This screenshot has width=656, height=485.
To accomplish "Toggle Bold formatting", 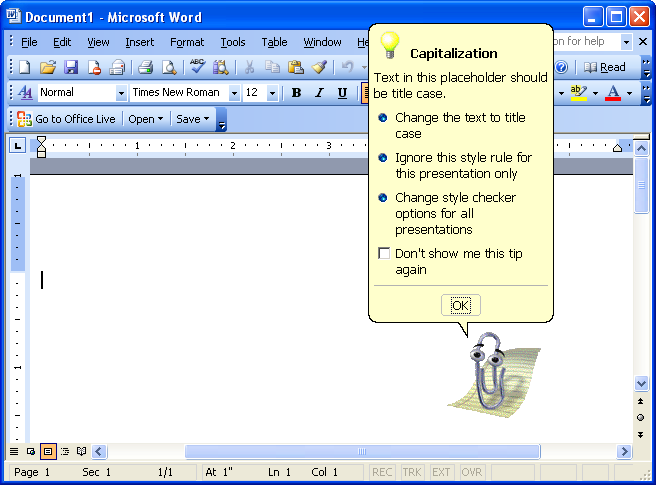I will pos(296,92).
